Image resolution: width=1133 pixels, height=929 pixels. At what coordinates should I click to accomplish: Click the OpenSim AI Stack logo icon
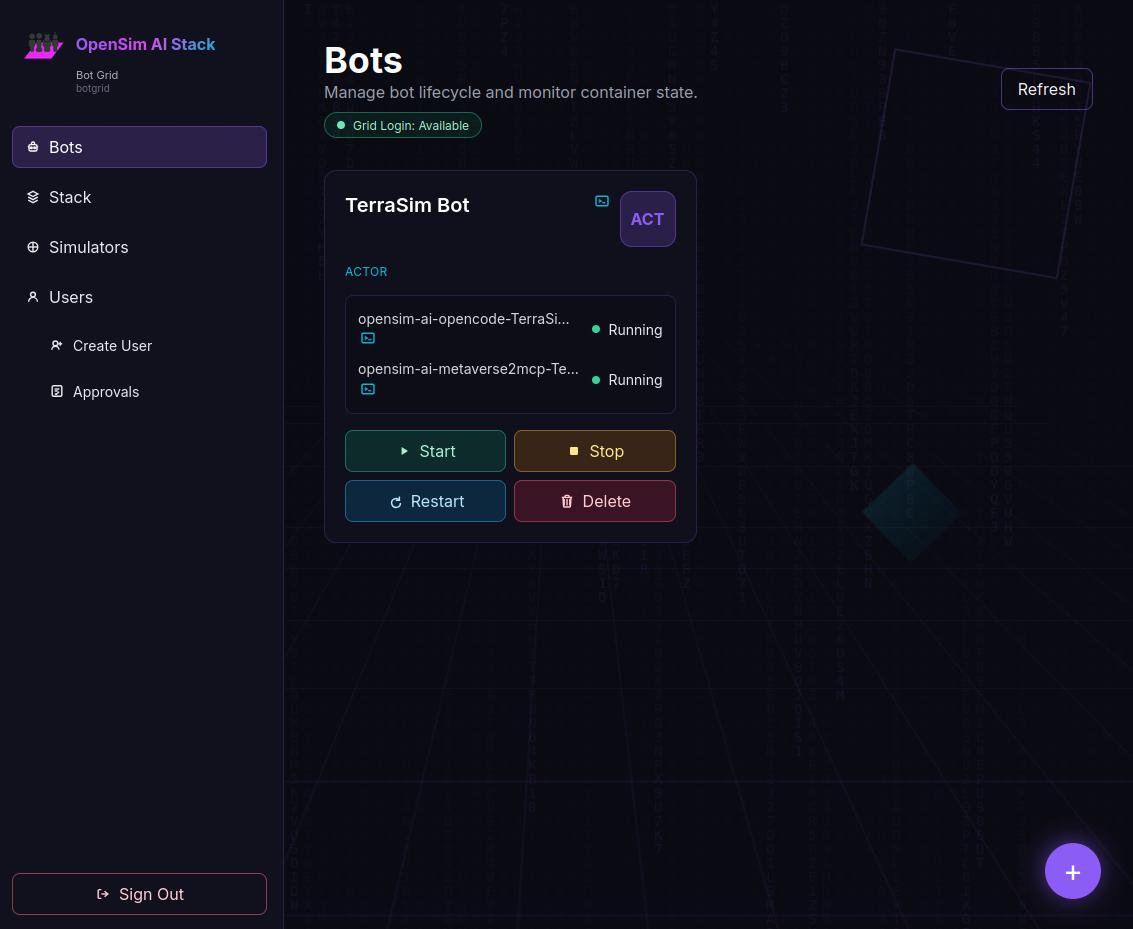point(43,46)
